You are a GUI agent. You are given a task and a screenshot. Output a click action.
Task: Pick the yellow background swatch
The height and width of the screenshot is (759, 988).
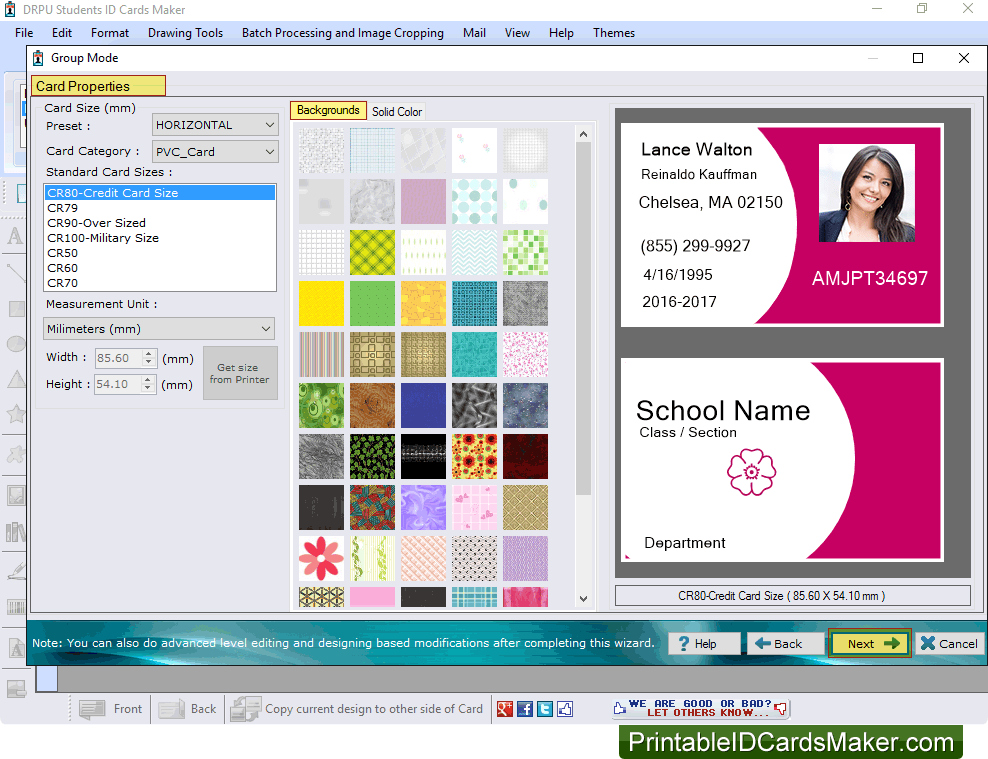click(320, 303)
